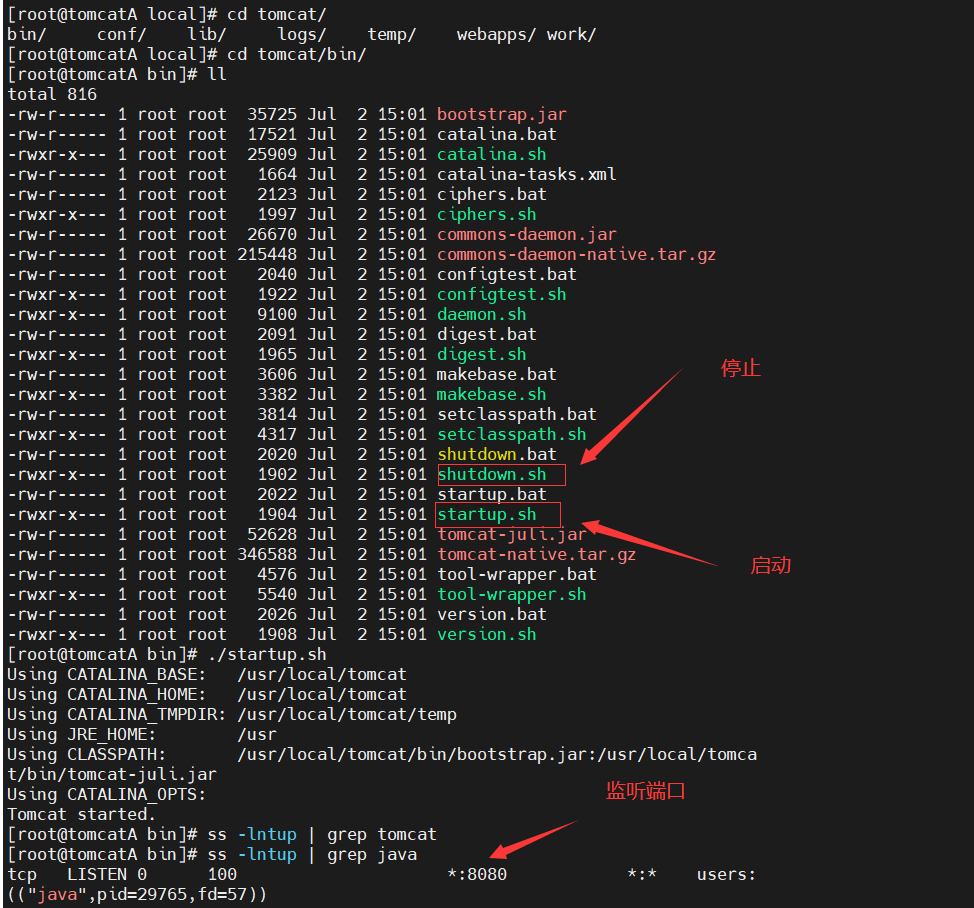Click the daemon.sh script name

pos(482,314)
